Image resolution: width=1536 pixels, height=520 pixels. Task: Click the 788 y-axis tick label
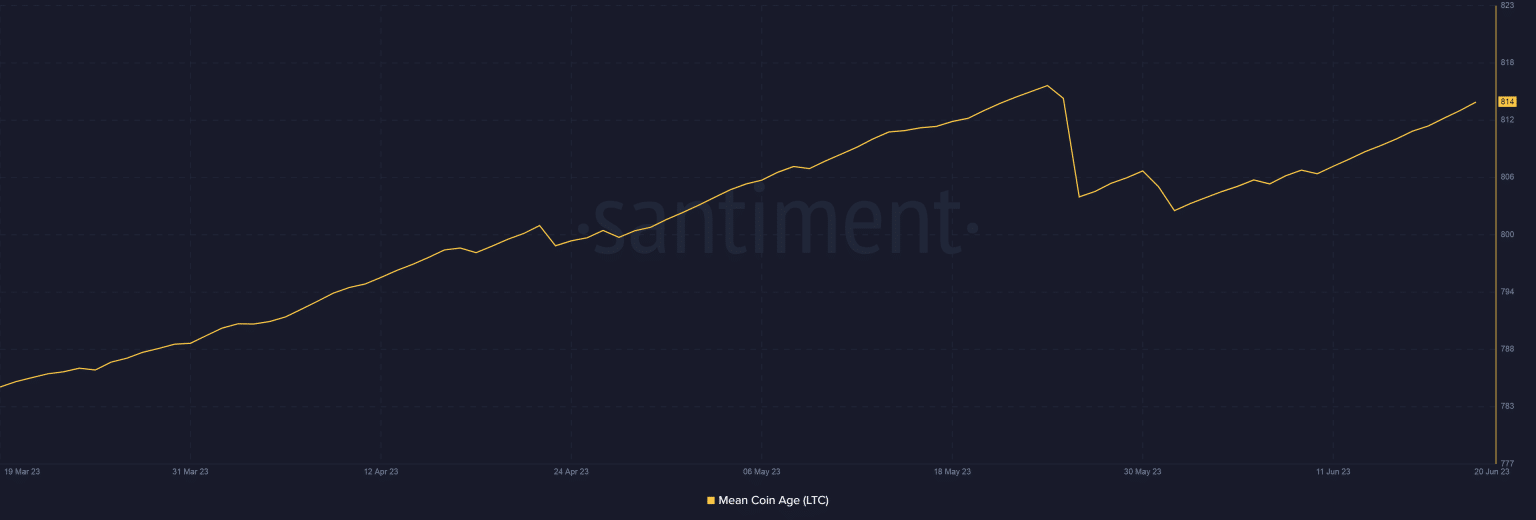pos(1507,348)
